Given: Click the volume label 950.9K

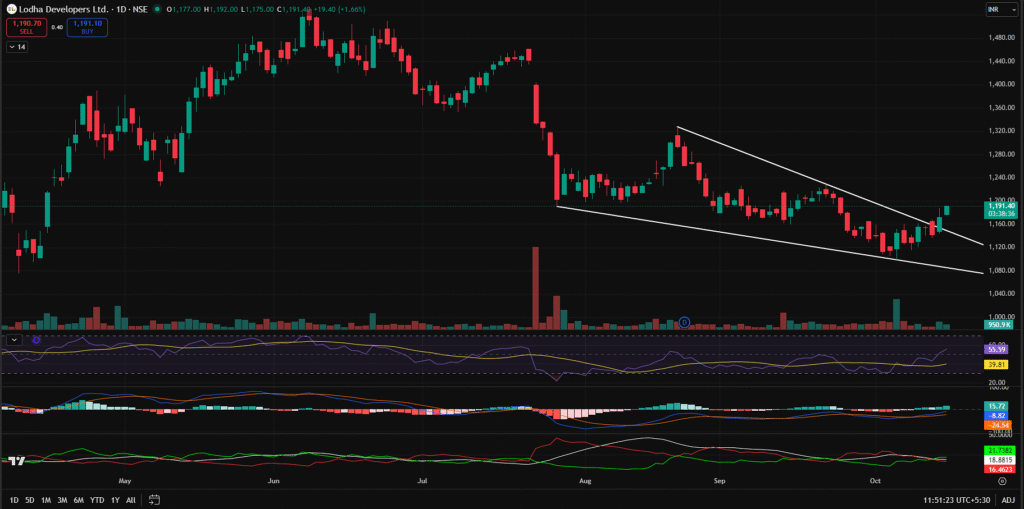Looking at the screenshot, I should point(996,325).
